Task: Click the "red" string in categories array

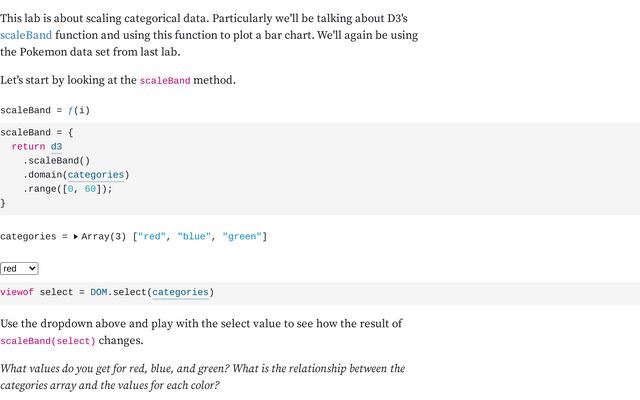Action: pyautogui.click(x=152, y=237)
